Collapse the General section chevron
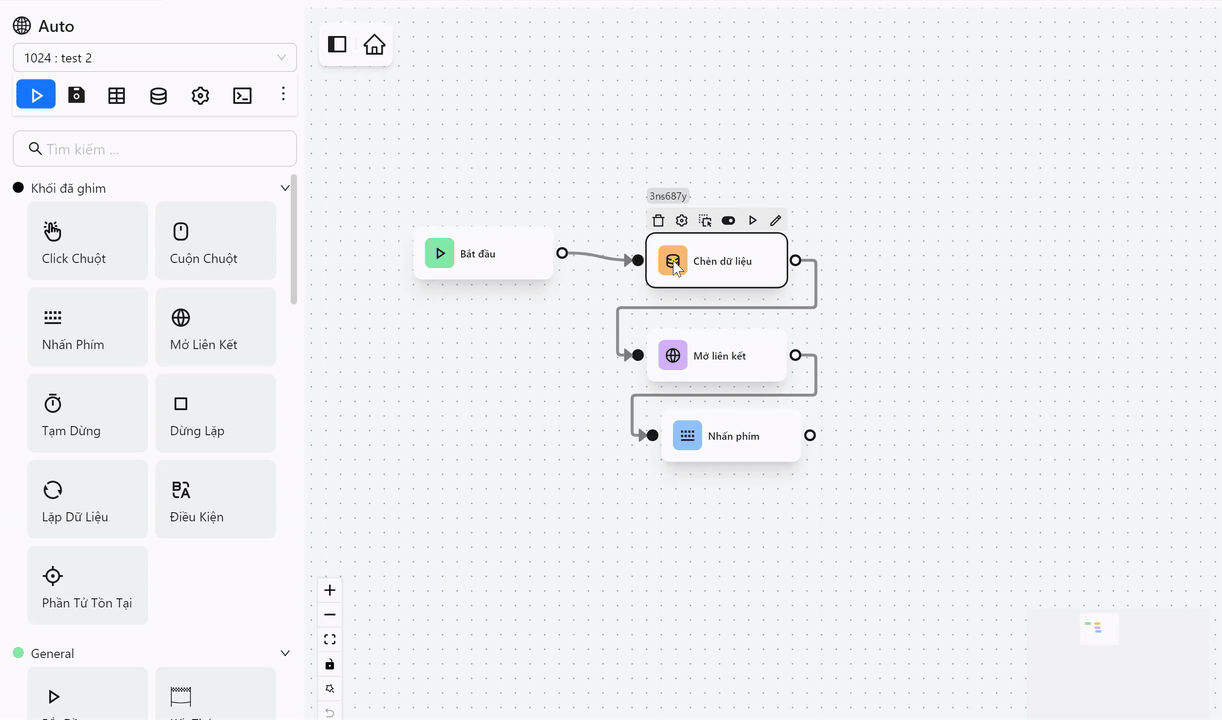This screenshot has height=720, width=1222. tap(285, 653)
